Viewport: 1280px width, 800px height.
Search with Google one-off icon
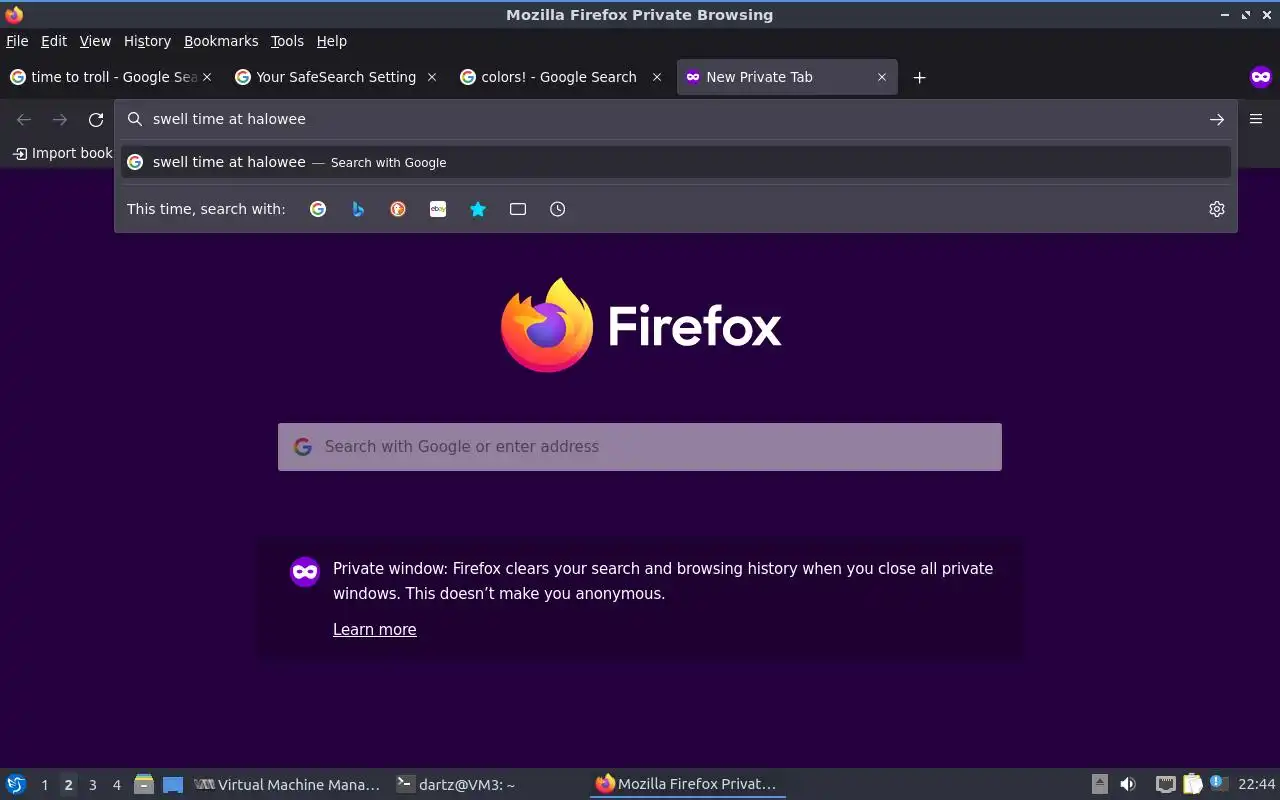(318, 209)
